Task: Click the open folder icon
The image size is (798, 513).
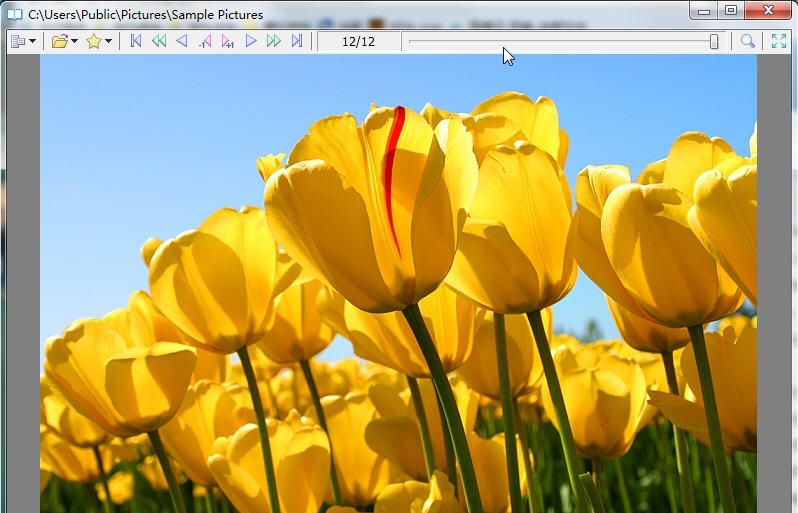Action: click(x=59, y=41)
